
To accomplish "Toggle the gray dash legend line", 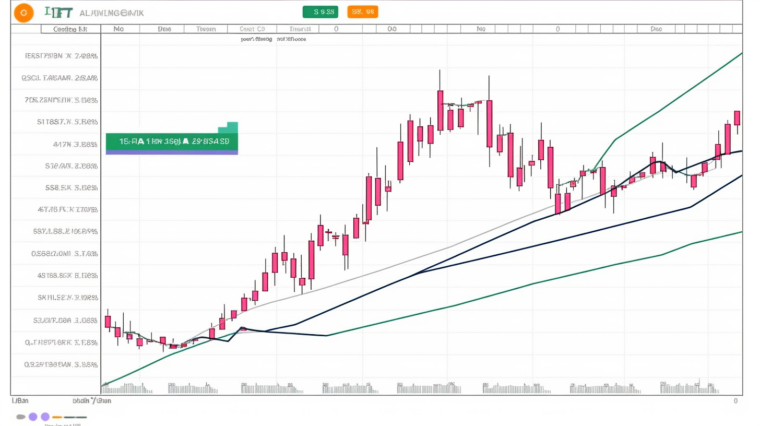I will [73, 415].
